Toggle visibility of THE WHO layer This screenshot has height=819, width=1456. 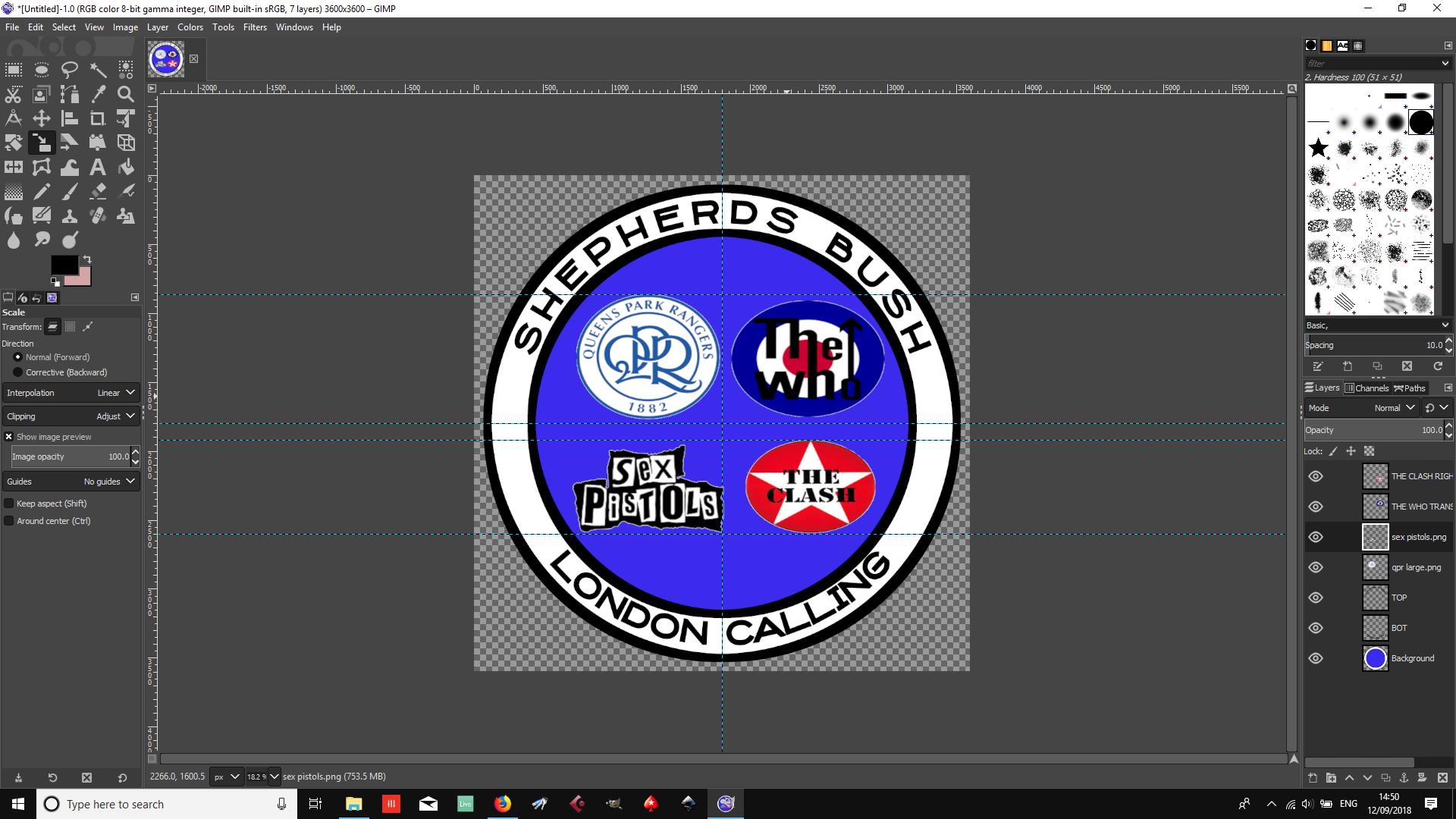coord(1316,507)
